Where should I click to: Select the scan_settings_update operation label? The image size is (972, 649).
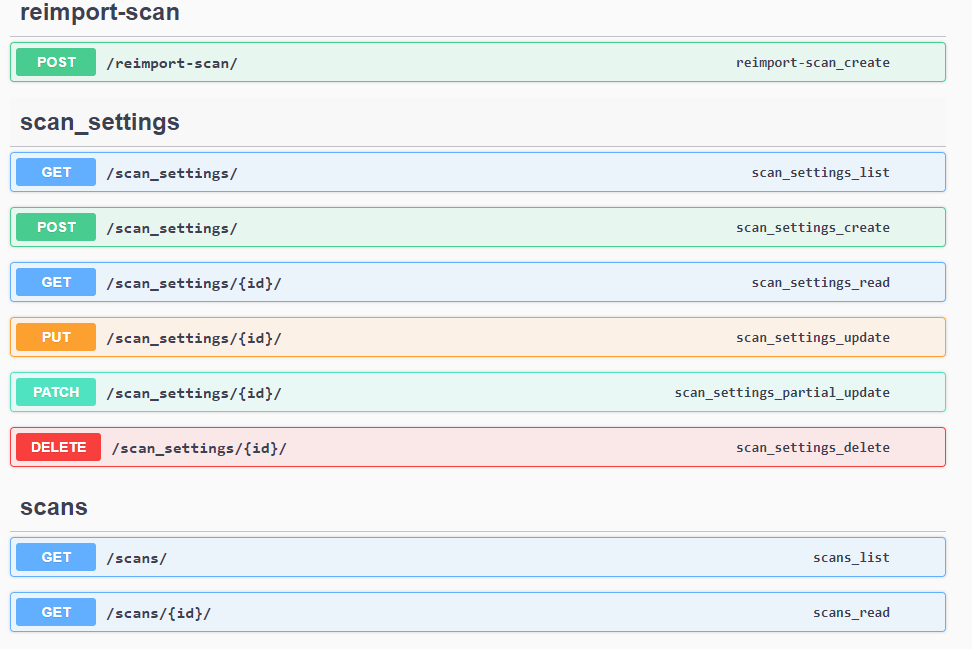coord(812,338)
